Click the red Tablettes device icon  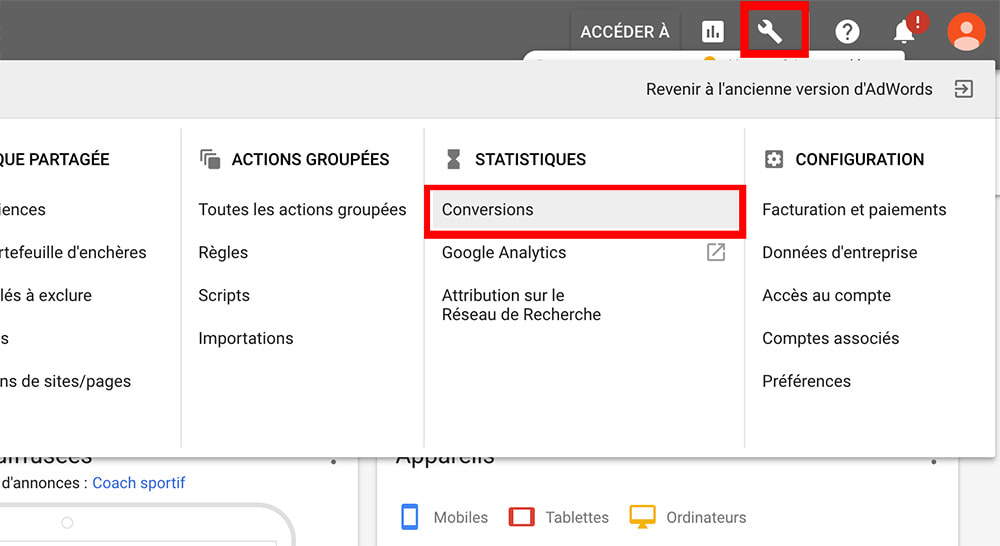(522, 517)
